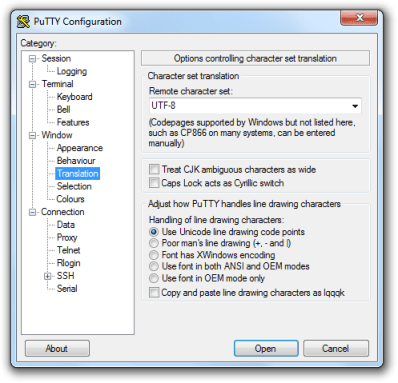Screen dimensions: 398x383
Task: Select Use Unicode line drawing code points
Action: tap(154, 232)
